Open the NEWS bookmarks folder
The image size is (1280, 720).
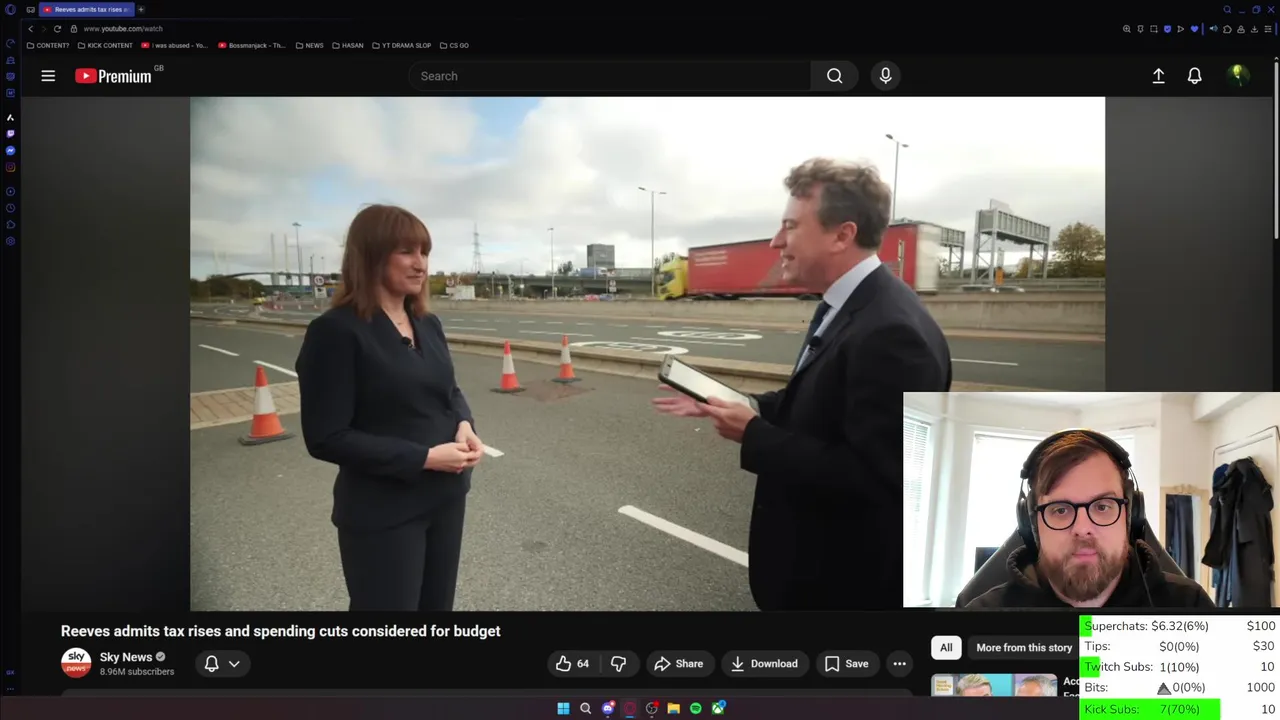tap(310, 45)
